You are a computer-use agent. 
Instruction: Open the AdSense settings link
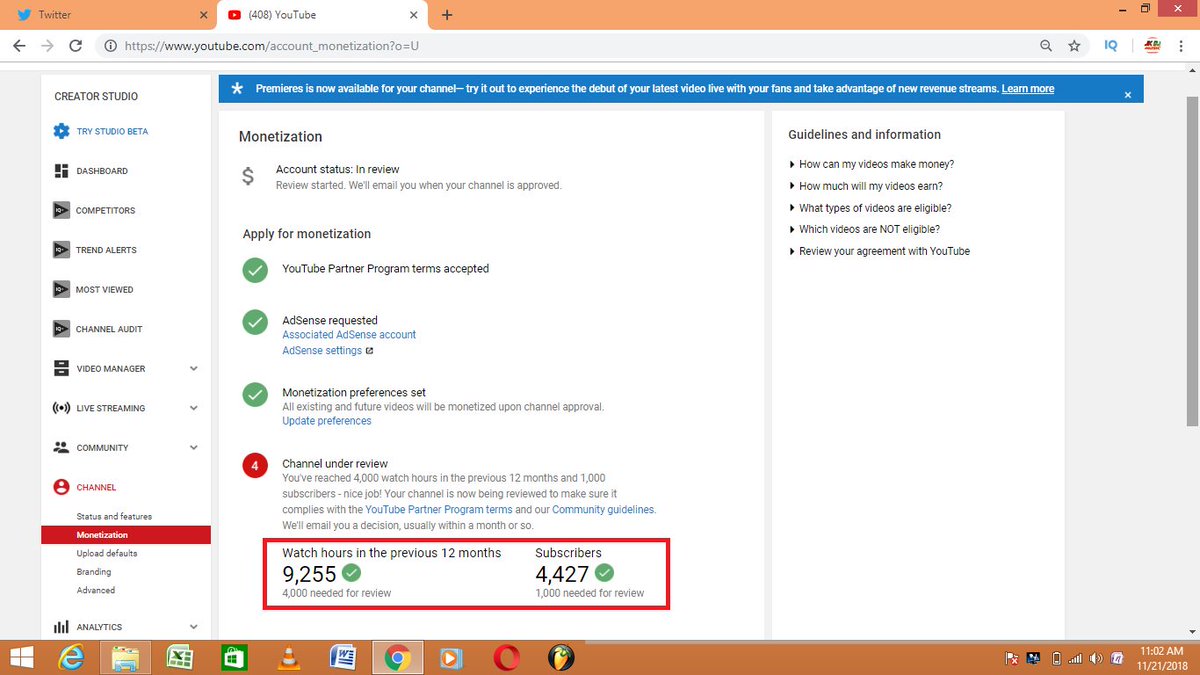tap(322, 351)
